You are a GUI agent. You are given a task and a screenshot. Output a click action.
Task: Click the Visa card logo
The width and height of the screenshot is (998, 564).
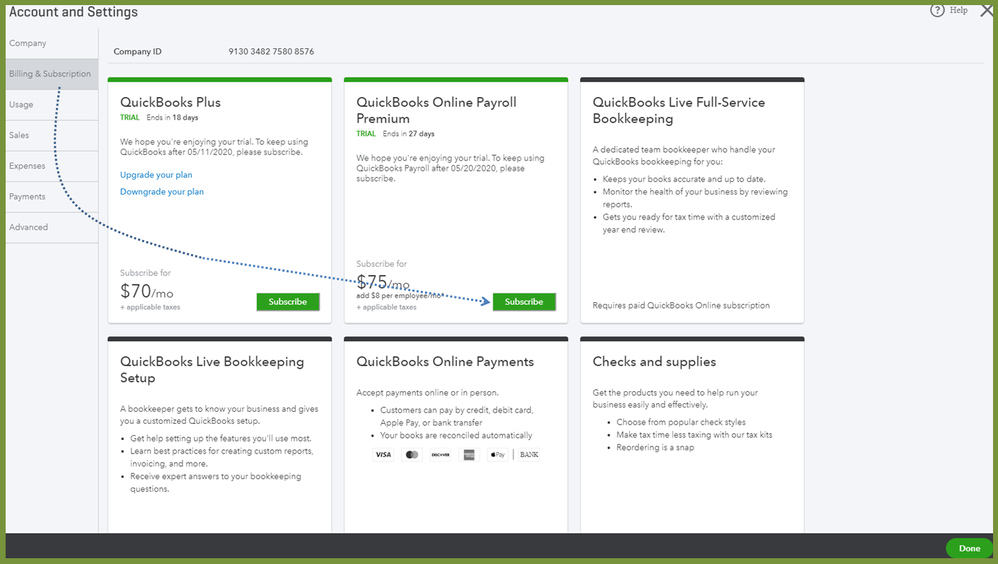point(383,455)
